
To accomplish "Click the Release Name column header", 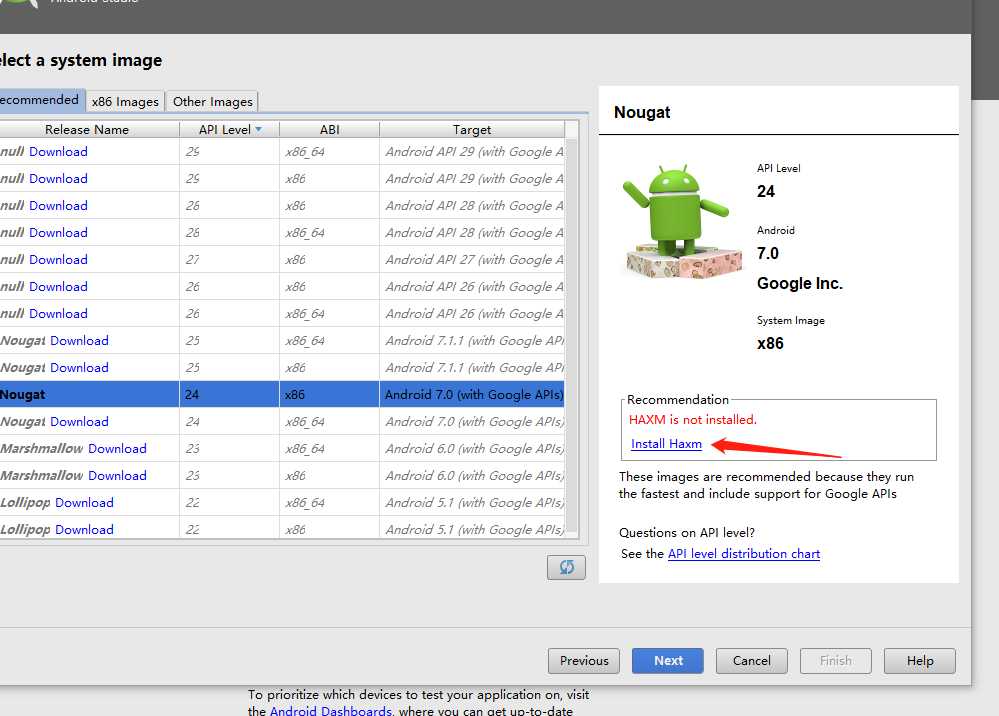I will (x=87, y=129).
